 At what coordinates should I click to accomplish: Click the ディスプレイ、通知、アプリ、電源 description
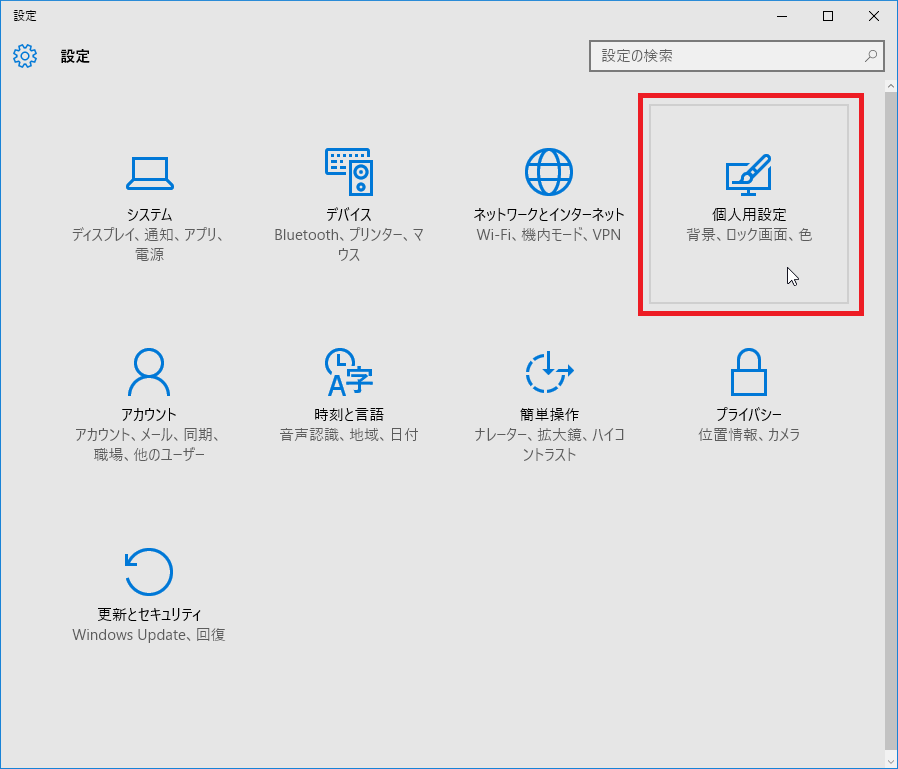(x=149, y=244)
